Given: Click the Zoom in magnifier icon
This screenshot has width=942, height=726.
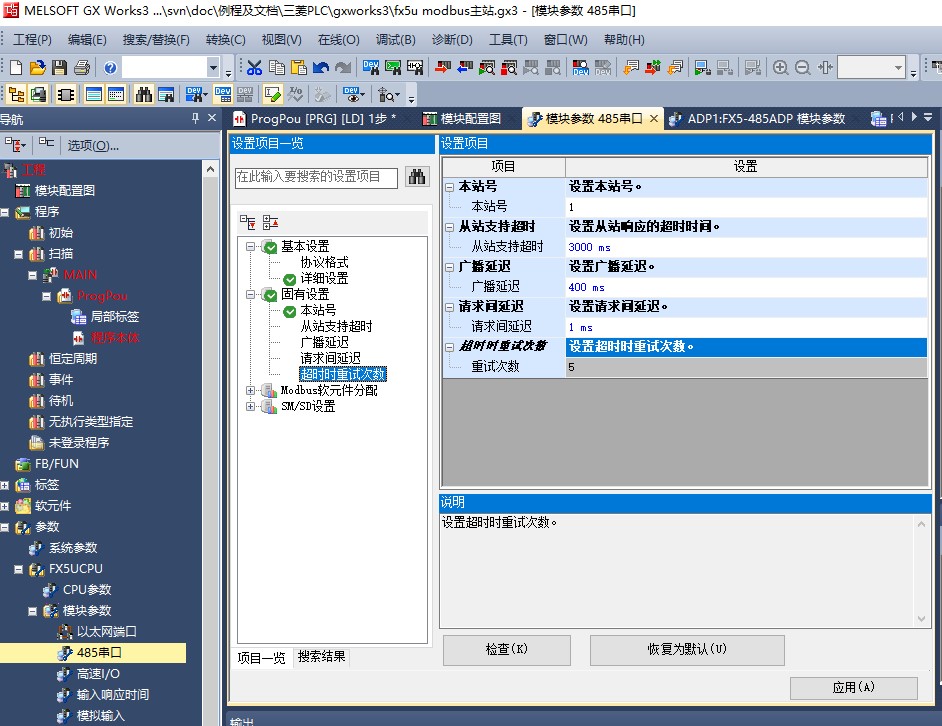Looking at the screenshot, I should (x=780, y=68).
